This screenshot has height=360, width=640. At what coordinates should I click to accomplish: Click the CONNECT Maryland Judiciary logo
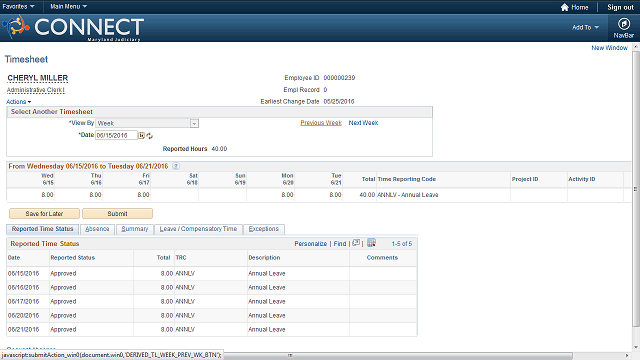click(x=73, y=28)
